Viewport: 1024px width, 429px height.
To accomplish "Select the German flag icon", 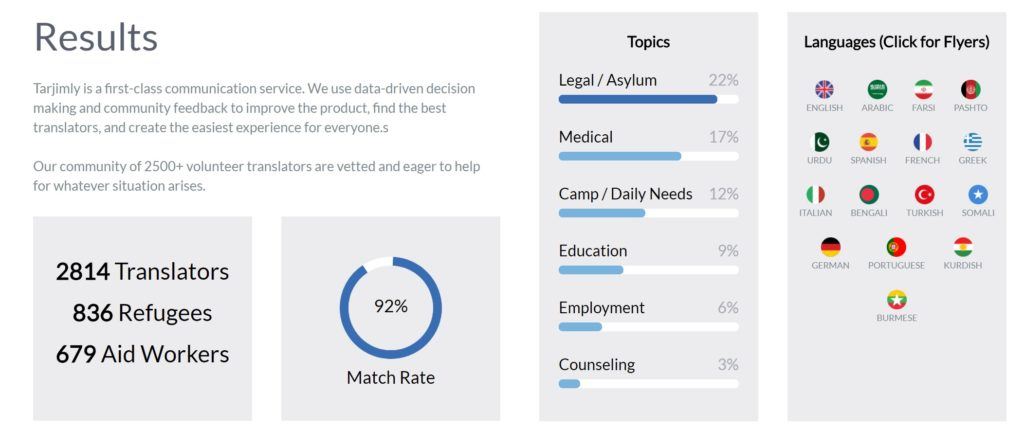I will 830,247.
